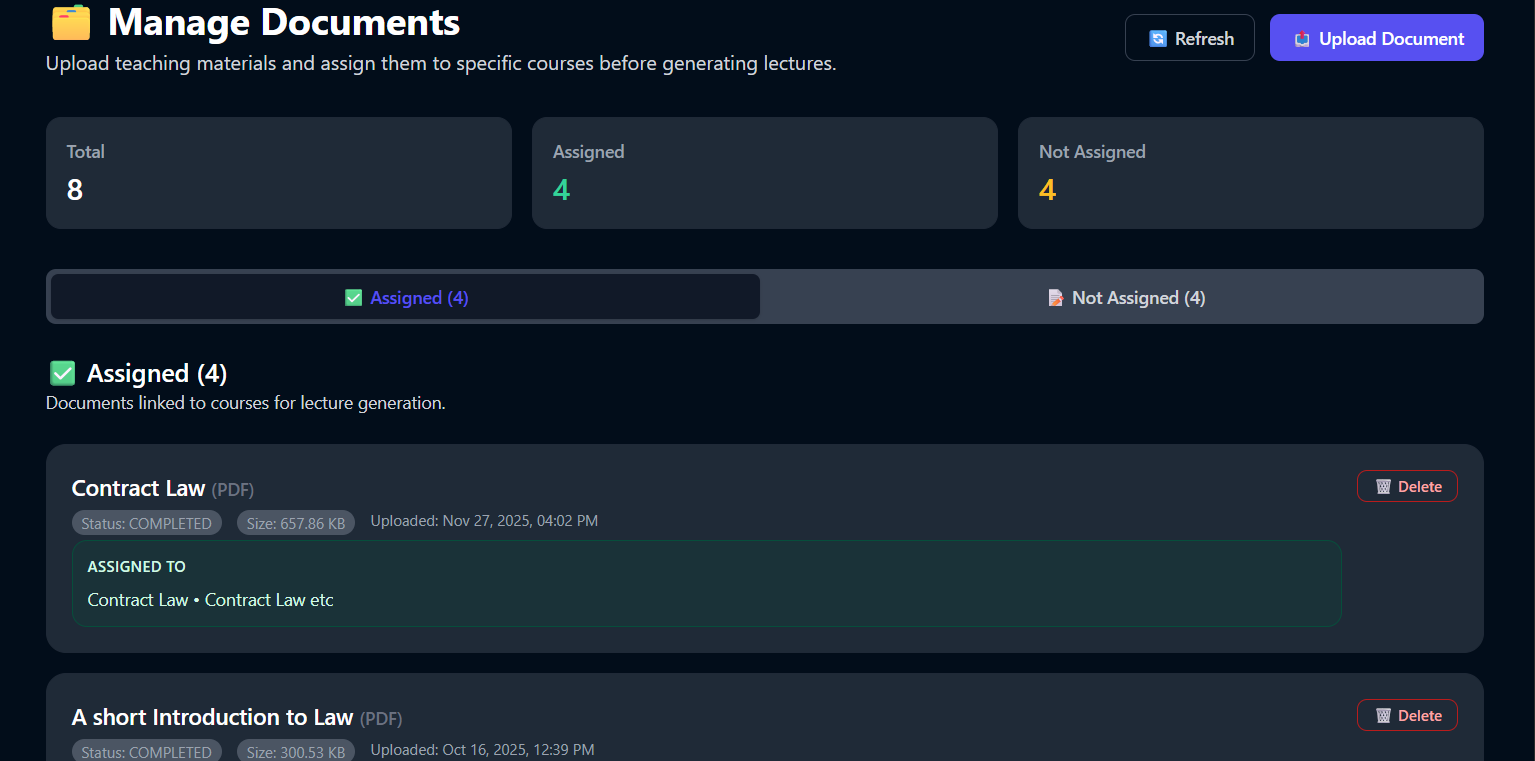Viewport: 1535px width, 761px height.
Task: Click the Not Assigned count stat card
Action: pyautogui.click(x=1250, y=173)
